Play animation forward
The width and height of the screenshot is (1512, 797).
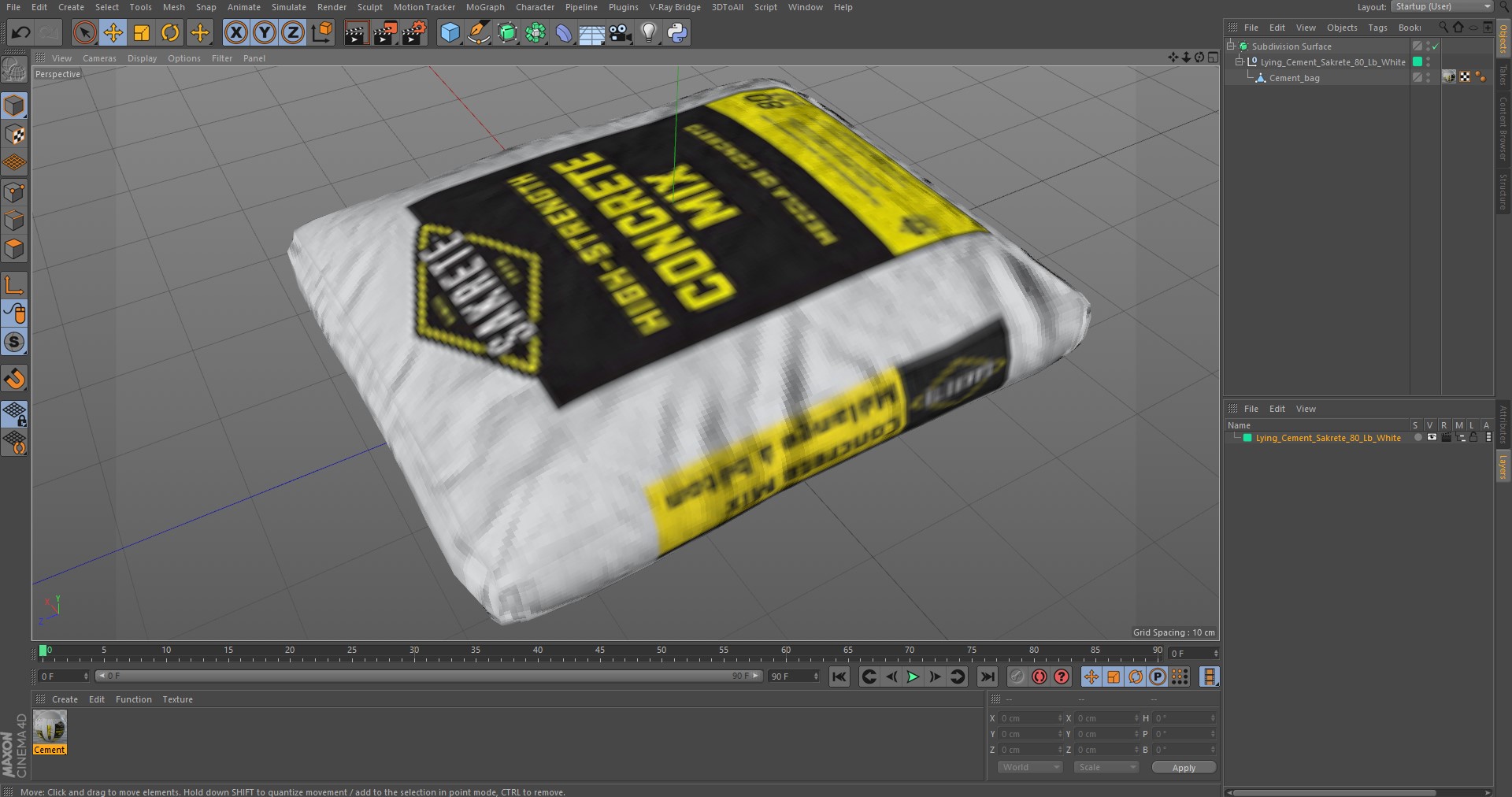913,677
